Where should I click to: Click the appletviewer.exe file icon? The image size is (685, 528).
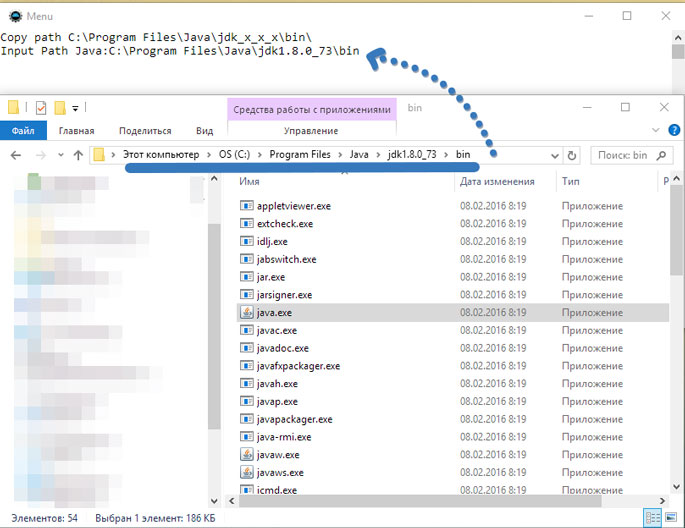246,206
